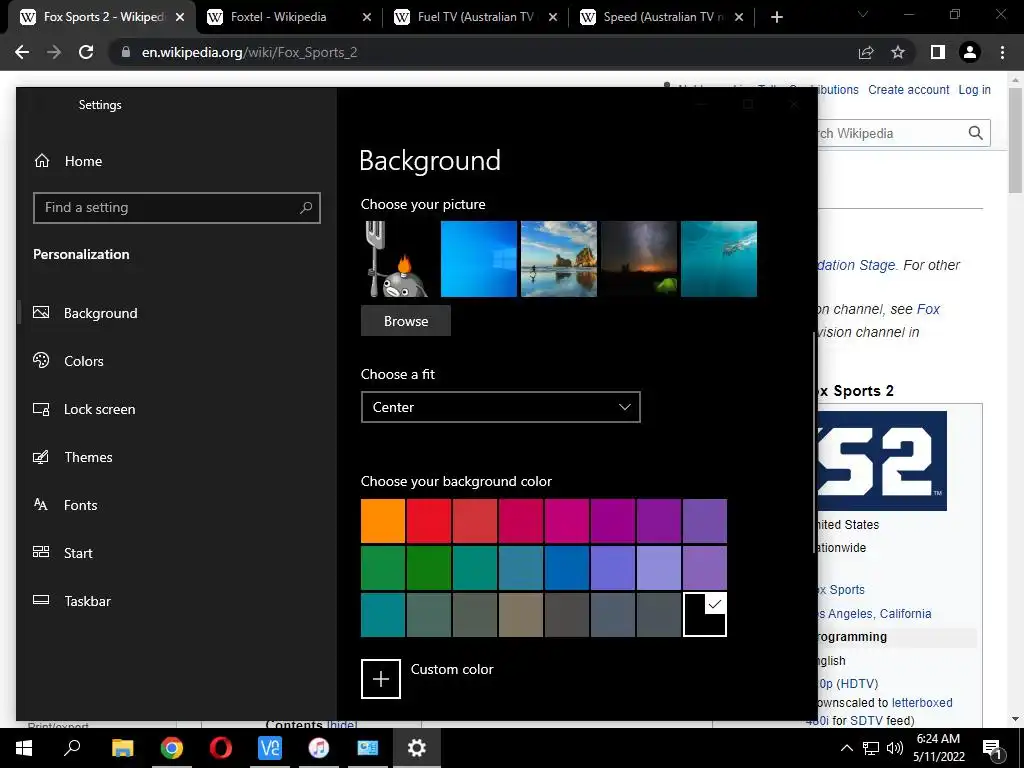Pick the orange background color swatch
Viewport: 1024px width, 768px height.
click(383, 521)
